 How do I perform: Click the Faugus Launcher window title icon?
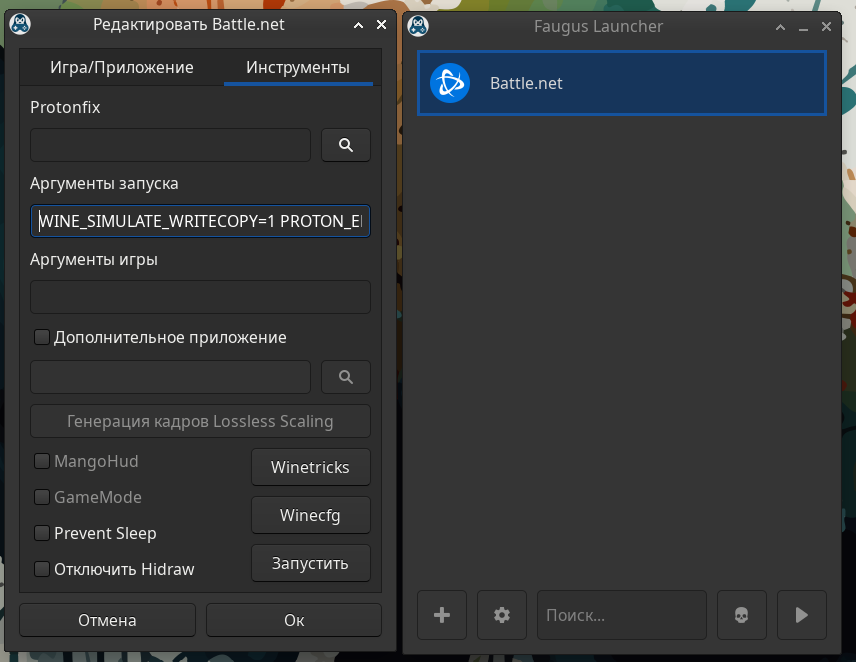pyautogui.click(x=419, y=26)
